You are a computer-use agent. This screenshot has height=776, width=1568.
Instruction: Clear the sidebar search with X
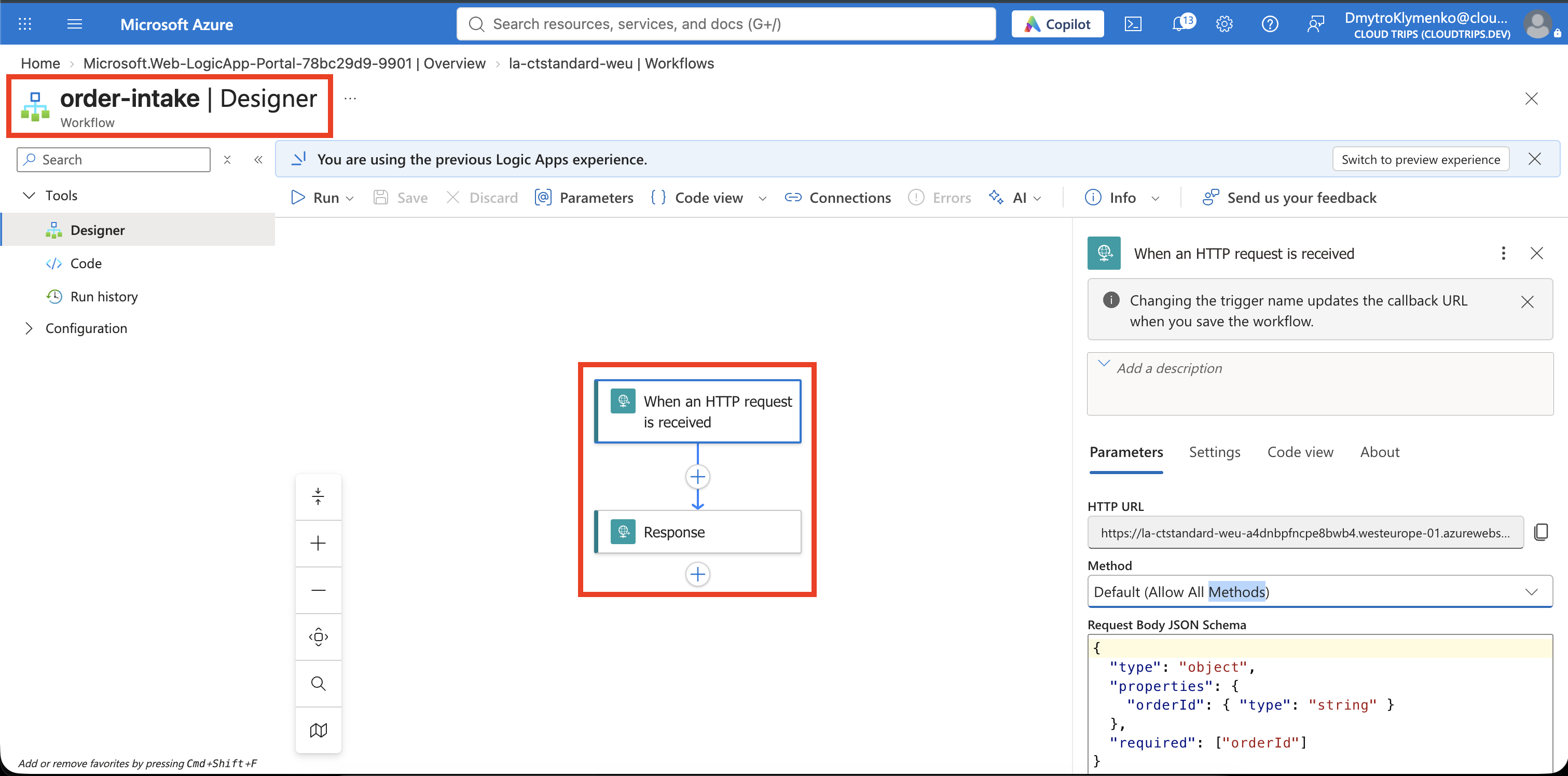pyautogui.click(x=227, y=159)
